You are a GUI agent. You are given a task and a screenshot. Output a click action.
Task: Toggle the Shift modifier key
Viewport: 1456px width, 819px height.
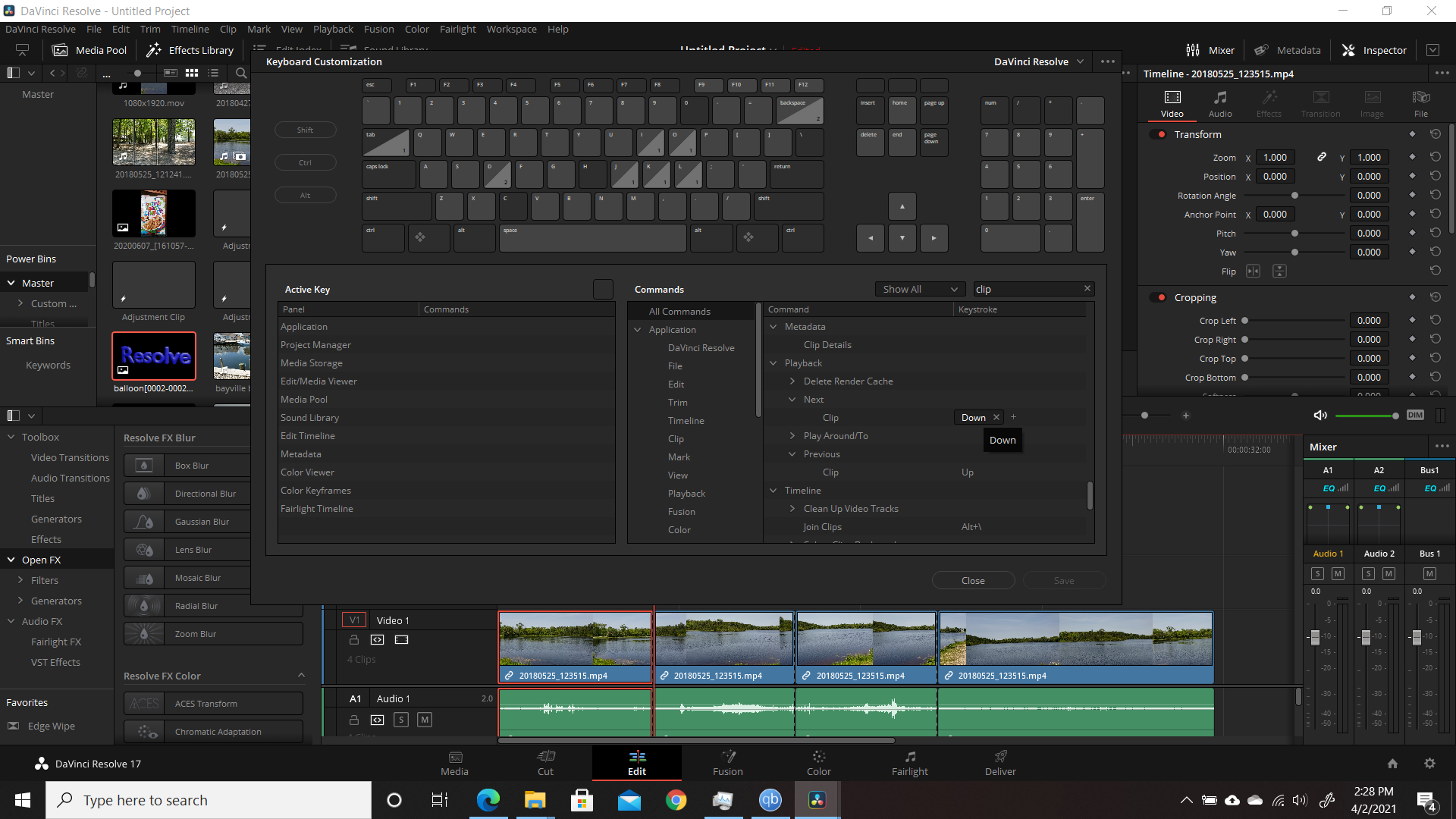click(305, 130)
